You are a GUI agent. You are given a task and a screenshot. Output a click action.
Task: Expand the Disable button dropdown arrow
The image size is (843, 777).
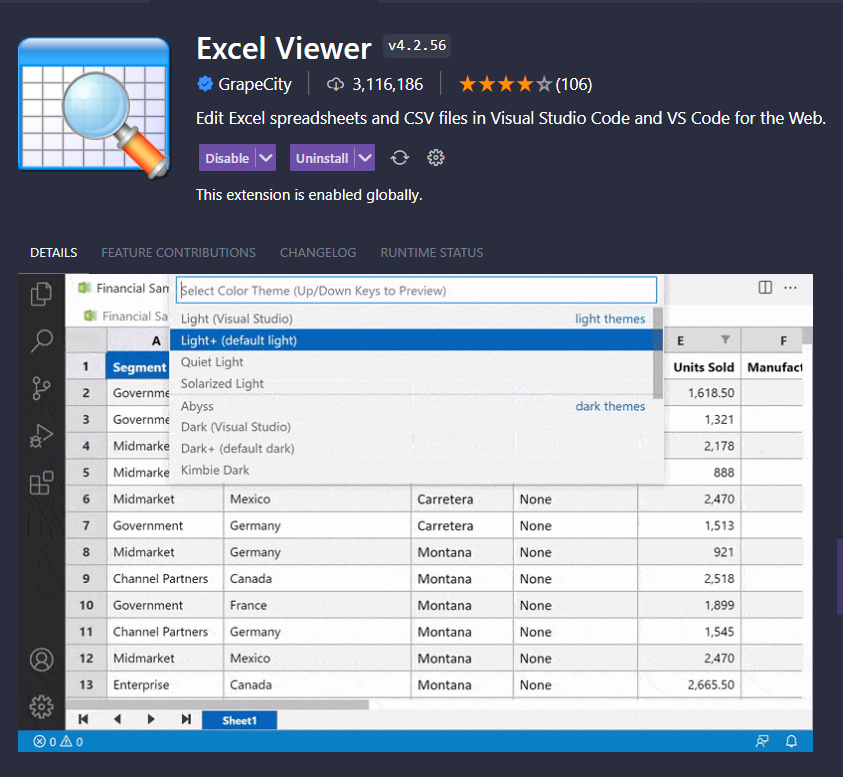tap(265, 158)
